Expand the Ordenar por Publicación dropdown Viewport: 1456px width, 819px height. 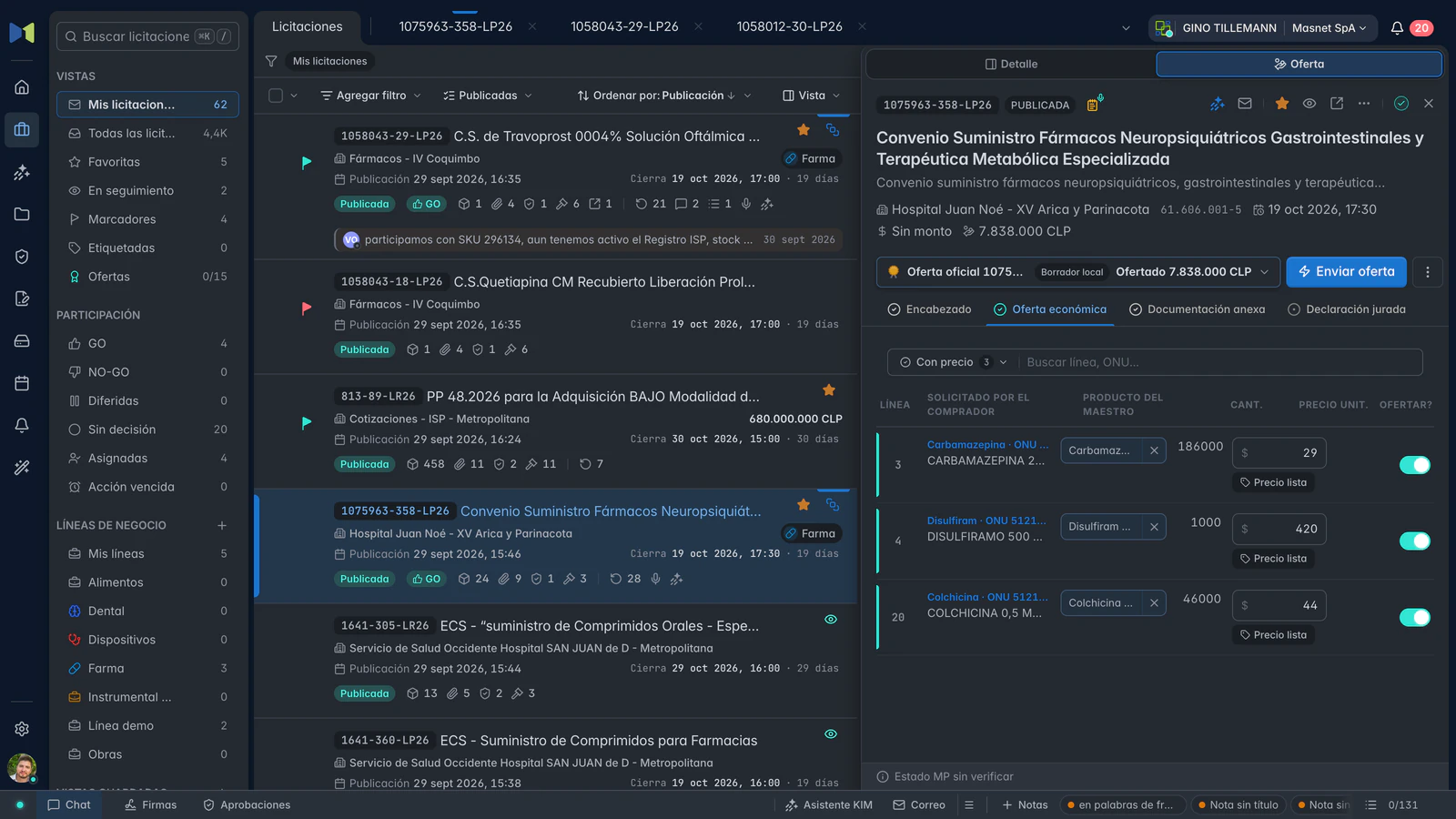click(664, 96)
